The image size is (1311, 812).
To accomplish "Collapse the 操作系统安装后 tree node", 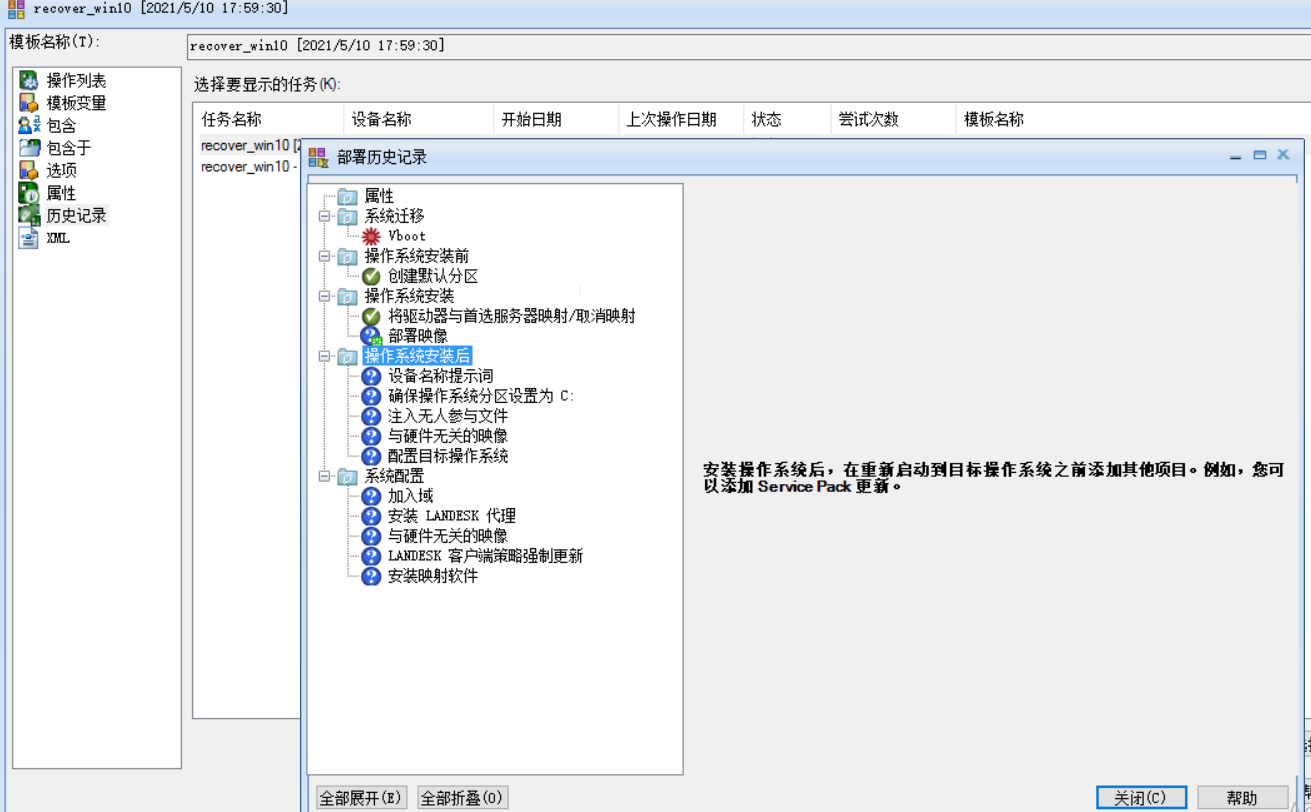I will pyautogui.click(x=324, y=356).
